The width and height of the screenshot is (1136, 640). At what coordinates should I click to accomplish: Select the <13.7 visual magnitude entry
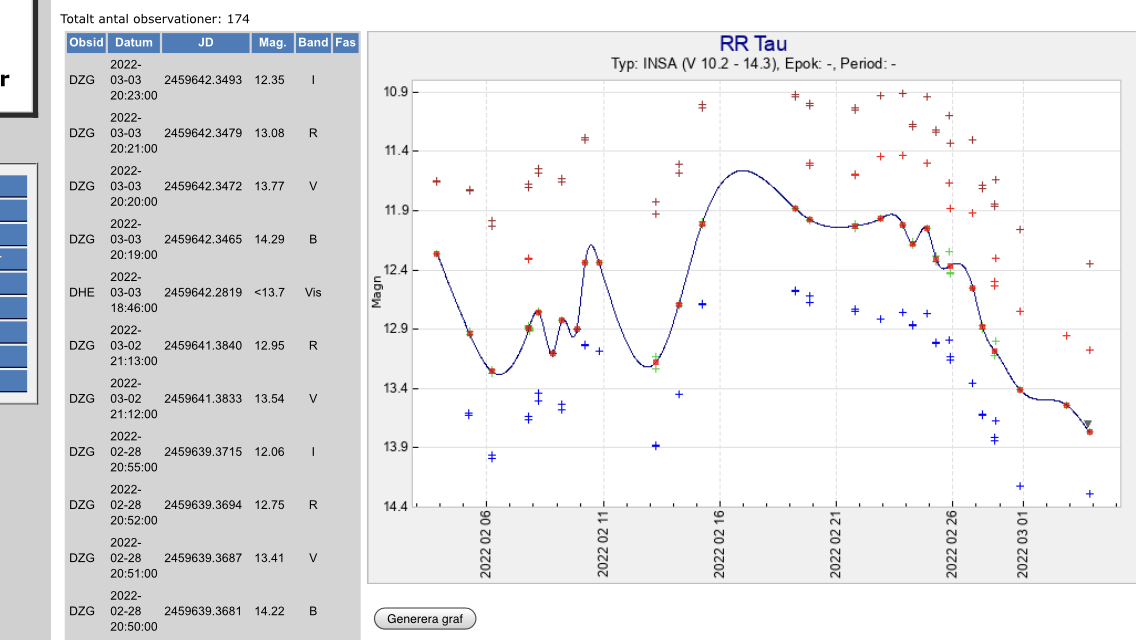coord(269,293)
